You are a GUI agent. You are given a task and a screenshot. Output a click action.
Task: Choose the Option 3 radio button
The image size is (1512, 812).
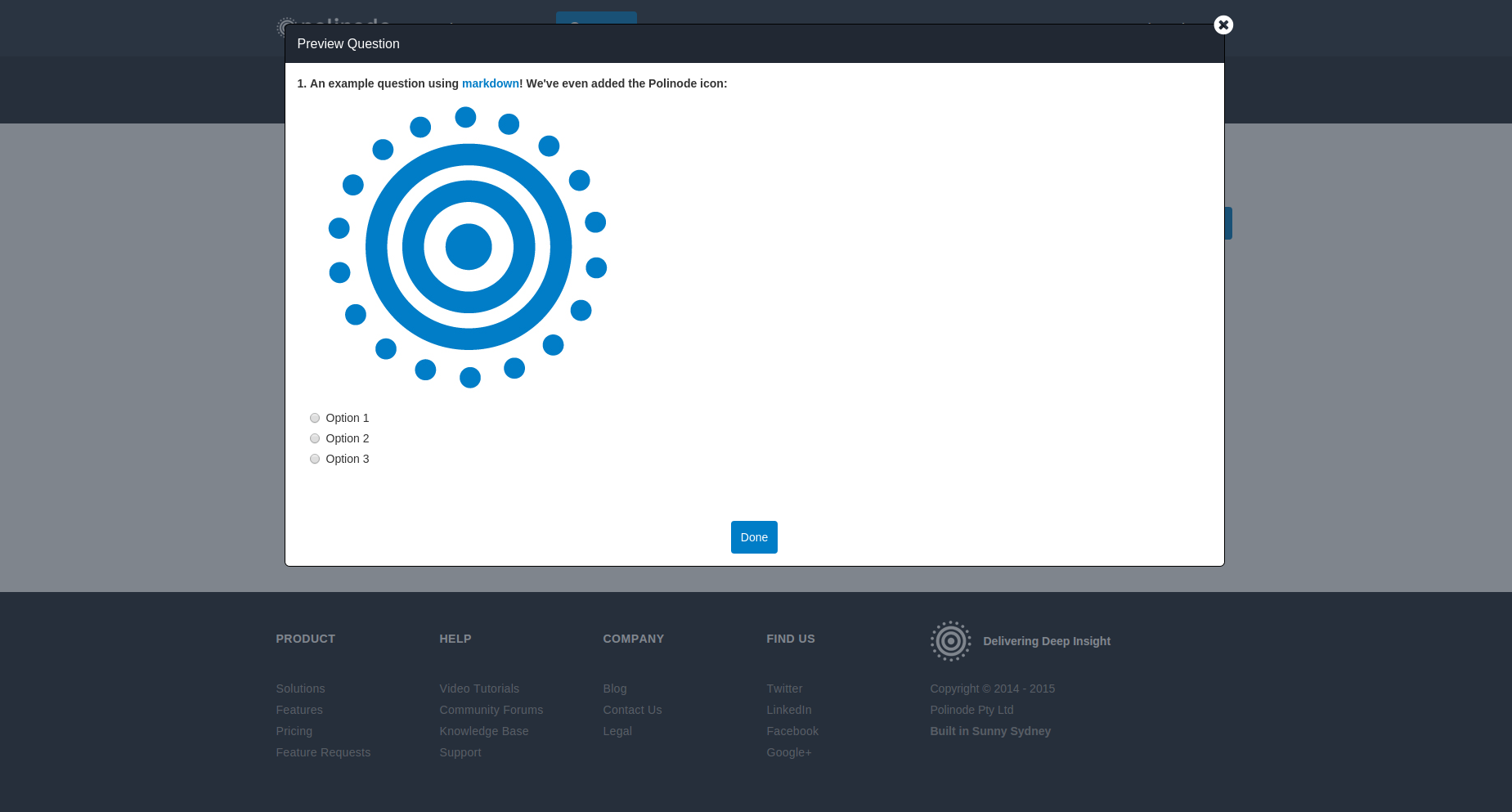coord(315,459)
